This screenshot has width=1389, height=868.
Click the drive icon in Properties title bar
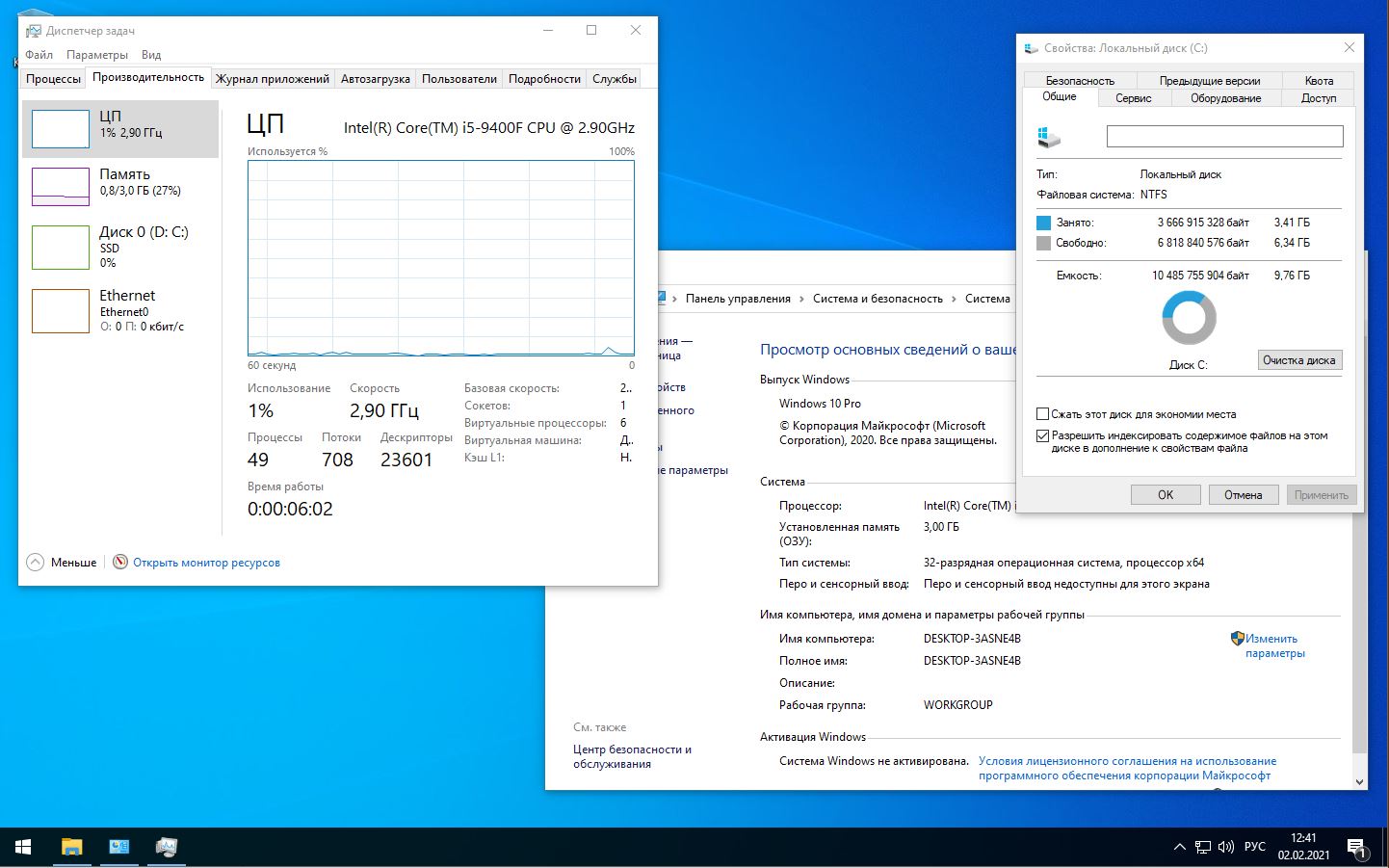(x=1032, y=48)
